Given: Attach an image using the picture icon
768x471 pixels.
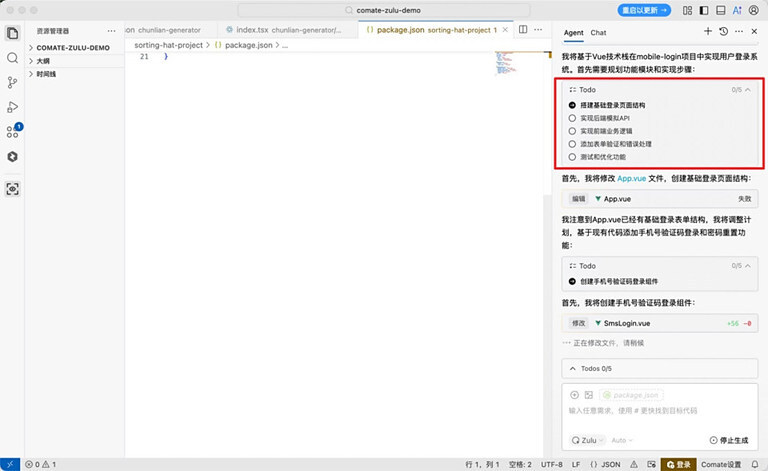Looking at the screenshot, I should click(589, 395).
